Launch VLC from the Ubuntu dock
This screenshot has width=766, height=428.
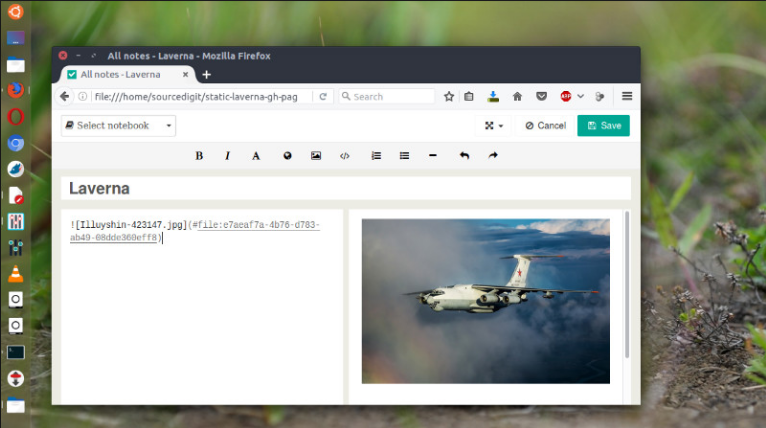tap(16, 274)
